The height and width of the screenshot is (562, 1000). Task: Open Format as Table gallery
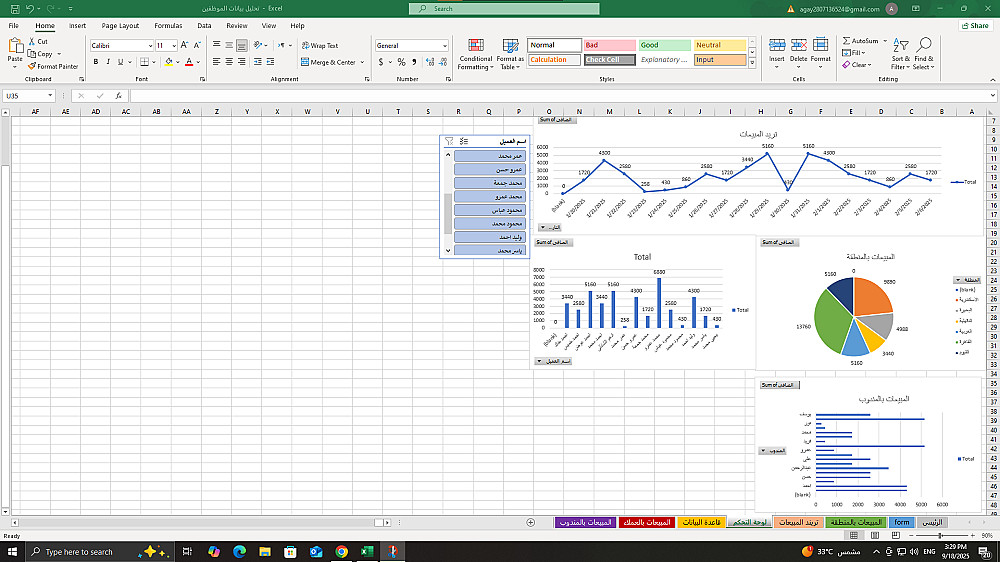click(510, 54)
